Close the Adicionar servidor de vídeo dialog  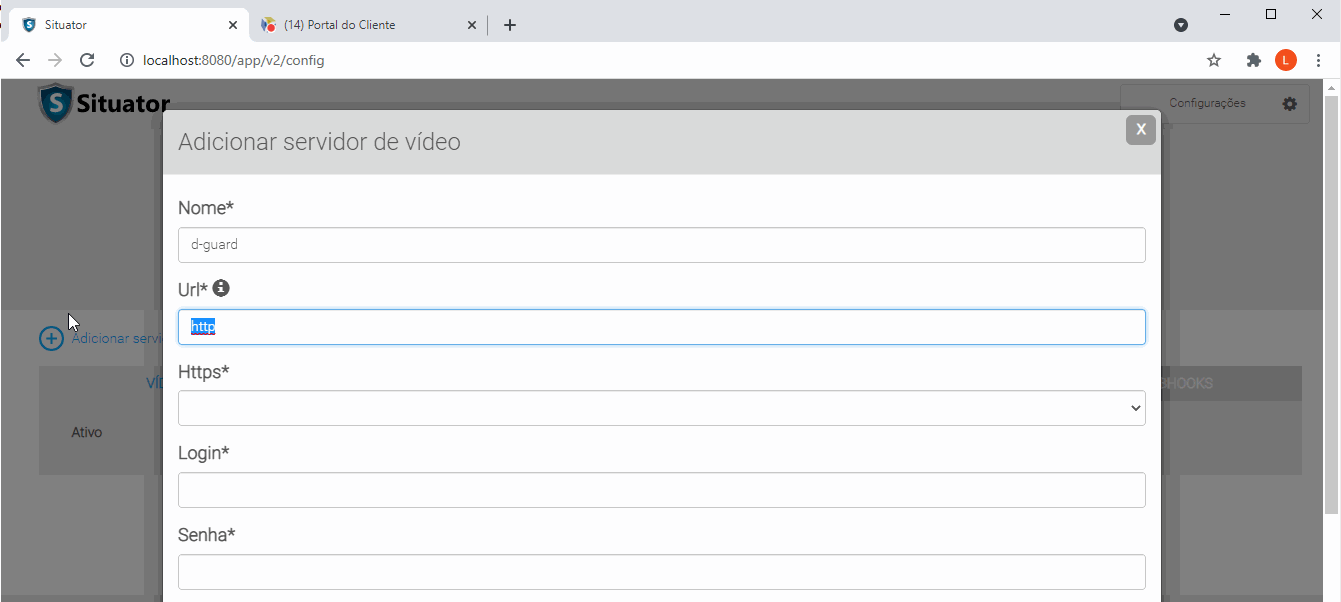click(1140, 129)
